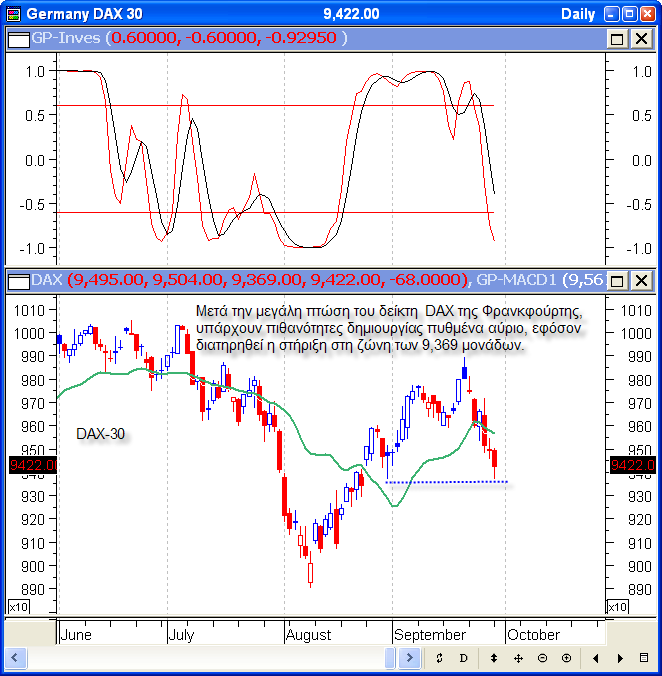Close the GP-Inves indicator pane
Screen dimensions: 662x676
641,38
